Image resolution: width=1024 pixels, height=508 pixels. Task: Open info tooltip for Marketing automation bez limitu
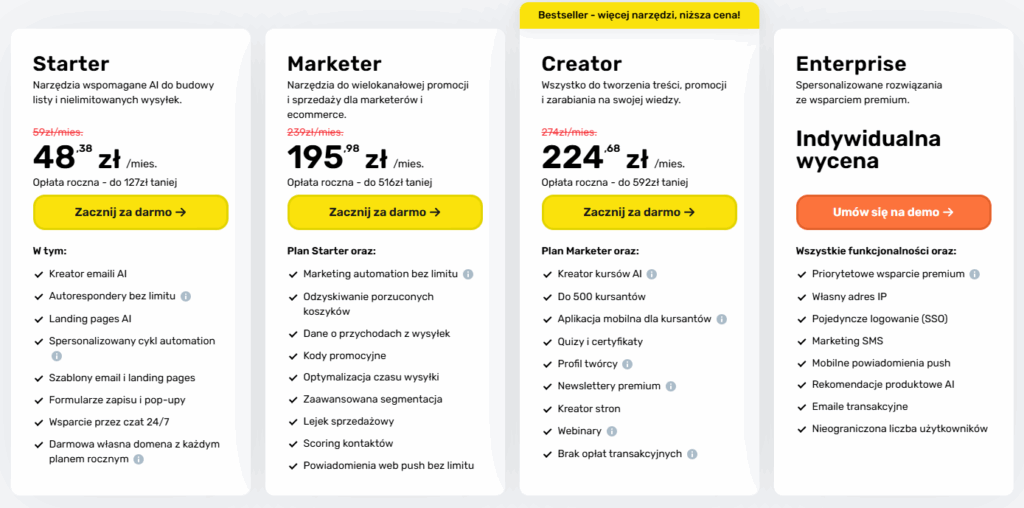point(468,273)
